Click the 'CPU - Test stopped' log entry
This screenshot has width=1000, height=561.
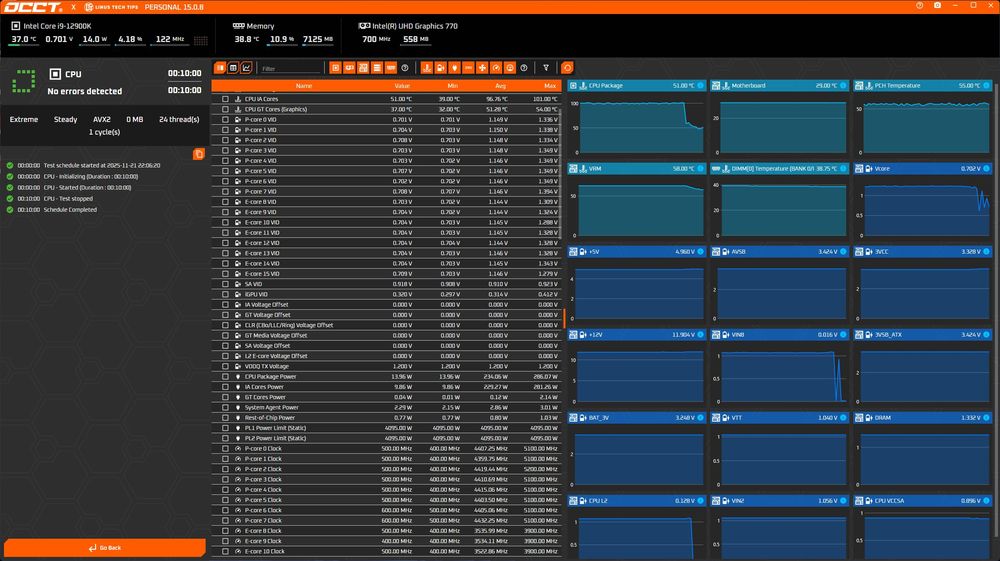[x=68, y=198]
